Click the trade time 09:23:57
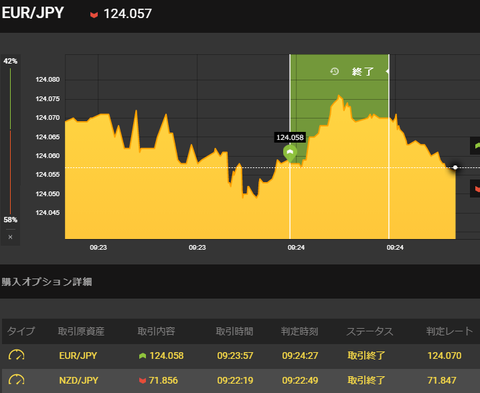480x393 pixels. click(235, 356)
